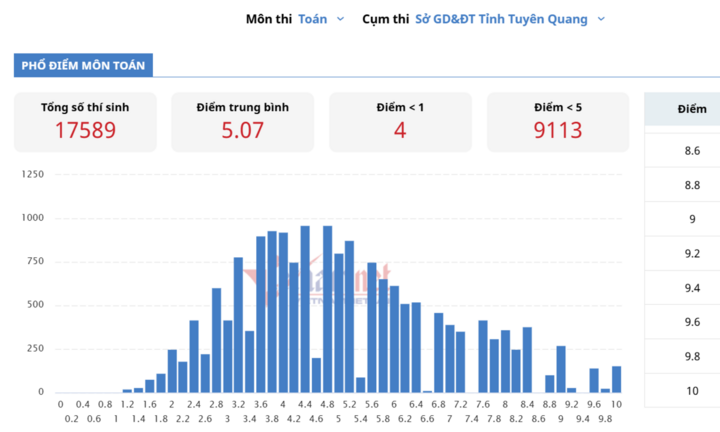Select the 8.6 row in score table
The image size is (720, 432).
[x=682, y=151]
